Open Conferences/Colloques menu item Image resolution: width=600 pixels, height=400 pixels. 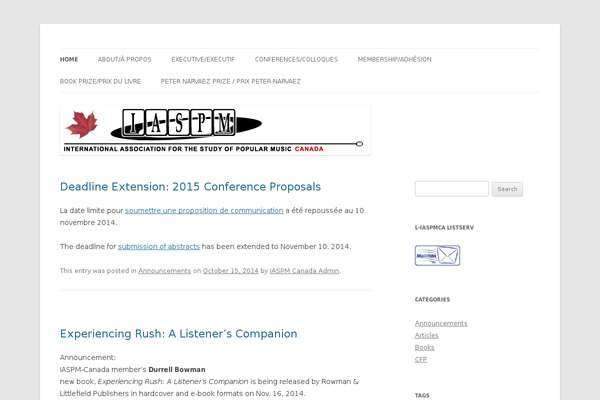[x=296, y=59]
